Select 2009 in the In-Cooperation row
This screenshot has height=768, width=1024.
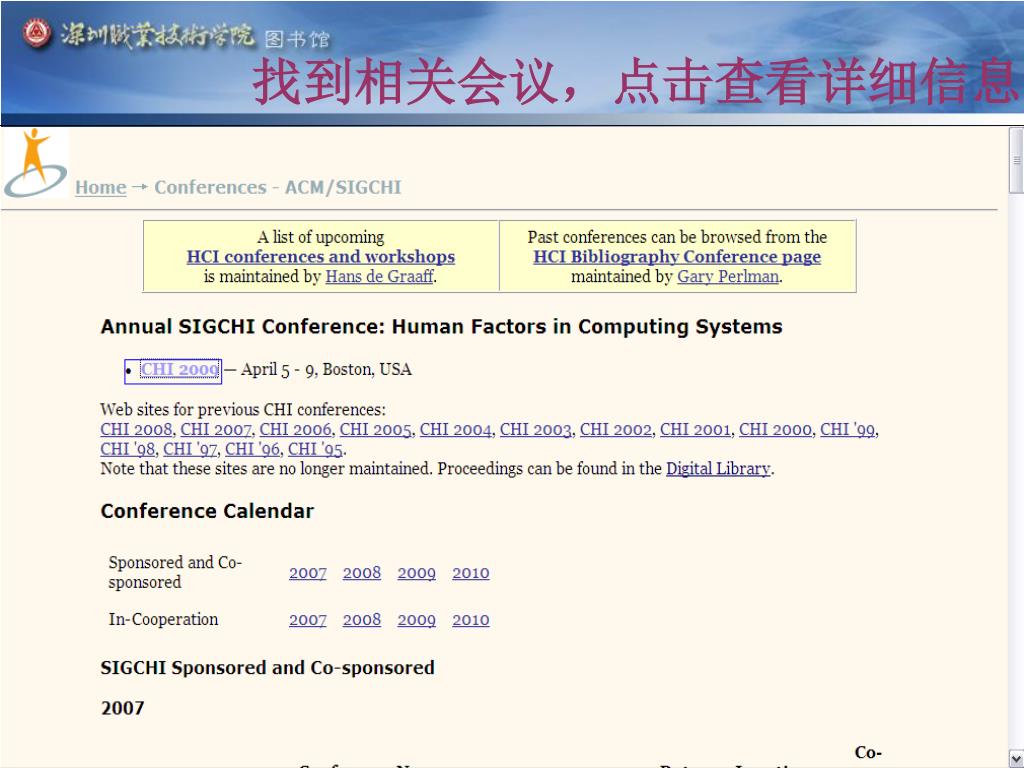tap(417, 620)
